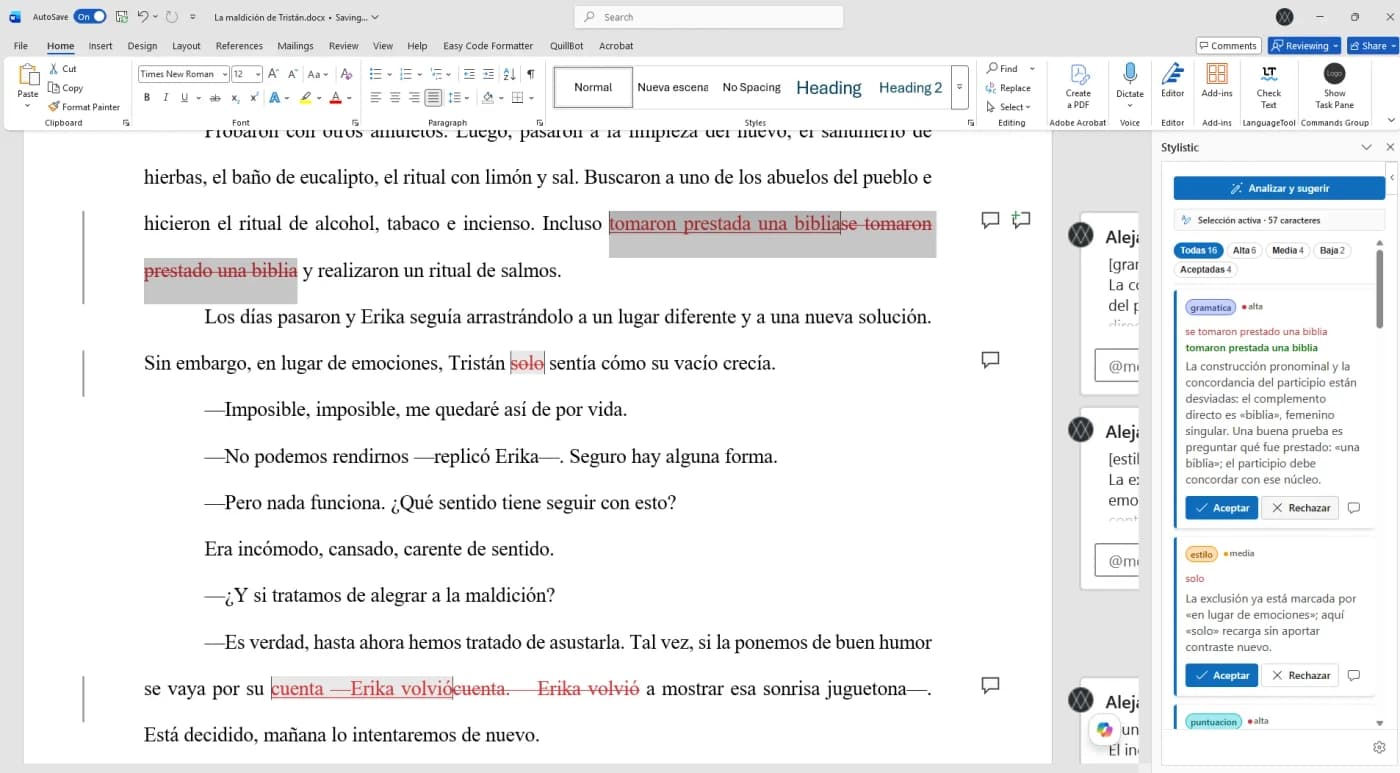The height and width of the screenshot is (773, 1400).
Task: Click the Cut scissors icon
Action: click(x=52, y=69)
